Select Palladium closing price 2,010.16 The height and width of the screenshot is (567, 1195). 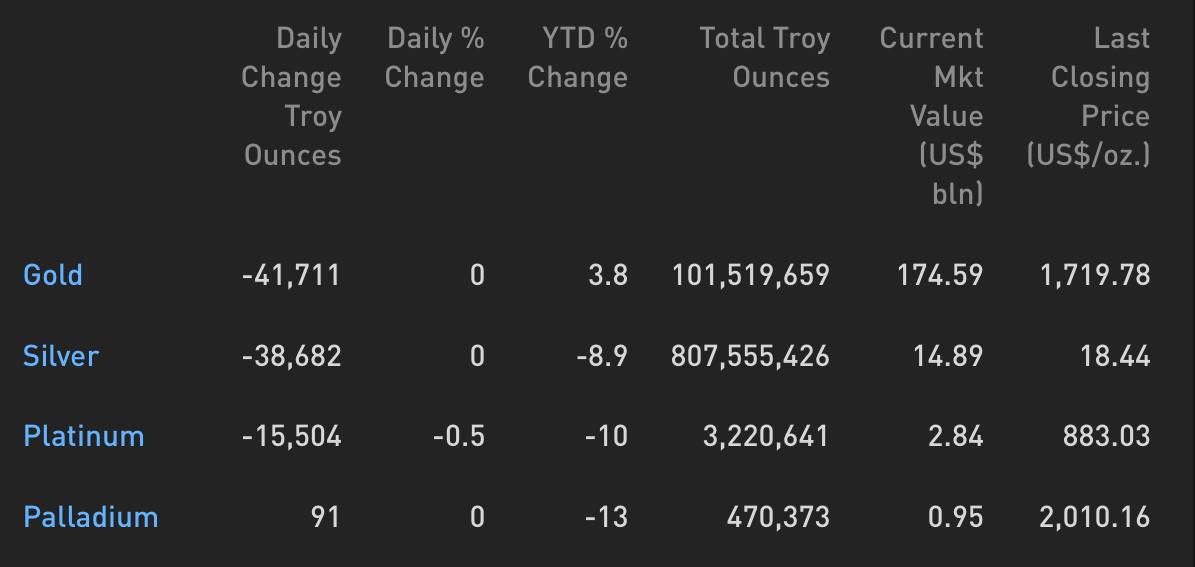point(1094,517)
